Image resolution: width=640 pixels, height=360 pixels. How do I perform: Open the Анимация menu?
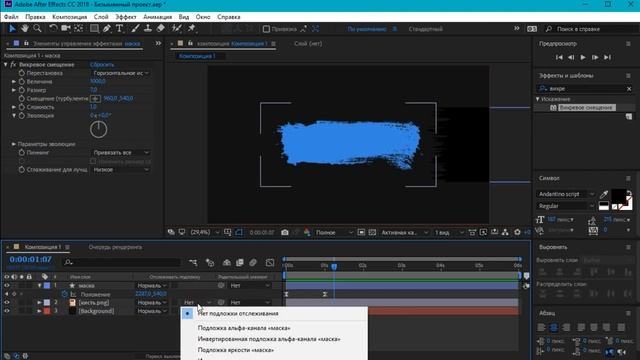coord(158,17)
